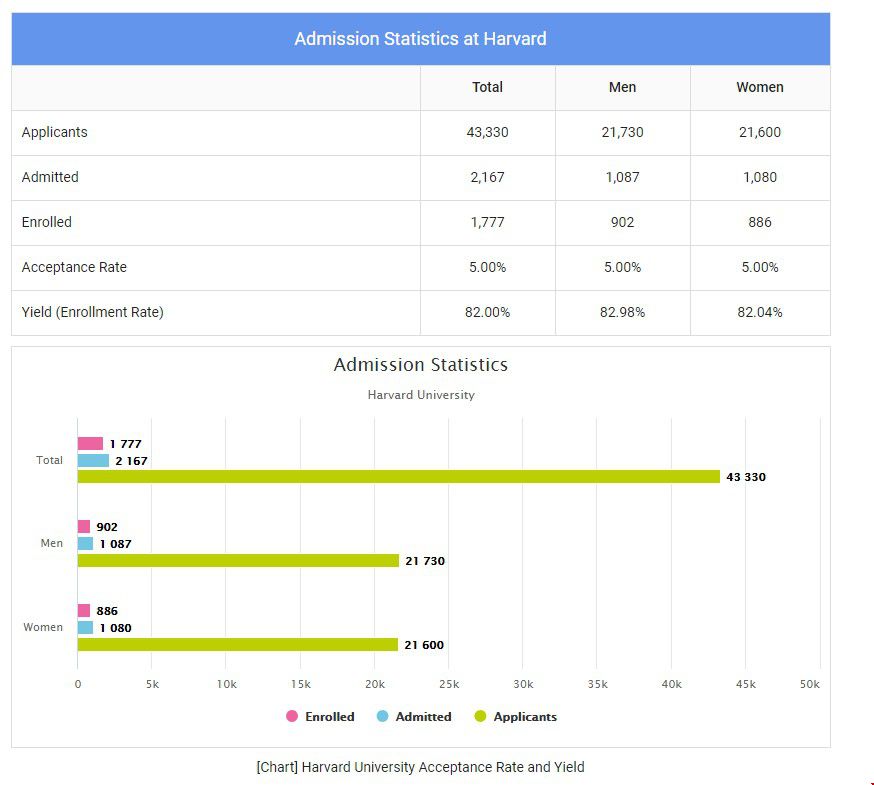Click the "10k" tick label on the x-axis

[226, 684]
